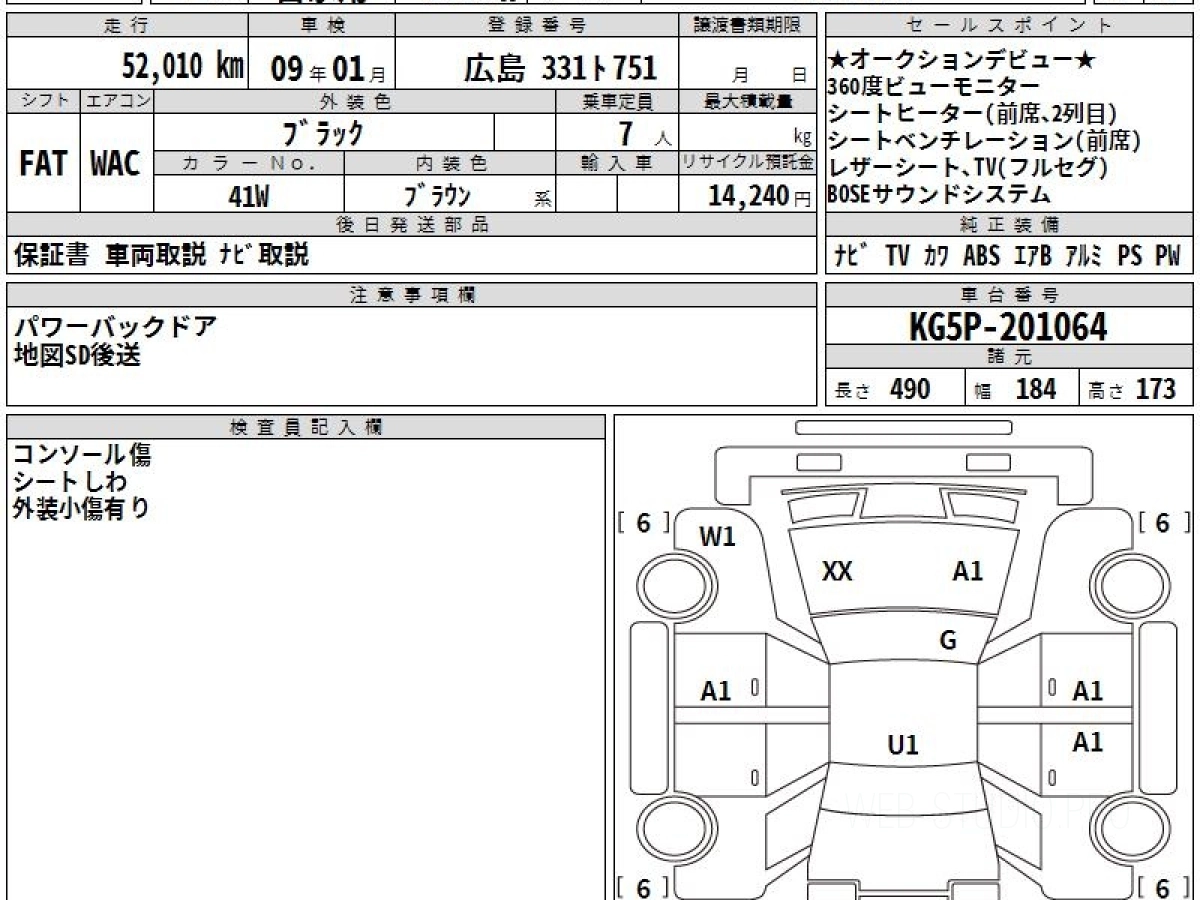Click the 譲渡書類期限 header
The height and width of the screenshot is (900, 1200).
(x=748, y=26)
